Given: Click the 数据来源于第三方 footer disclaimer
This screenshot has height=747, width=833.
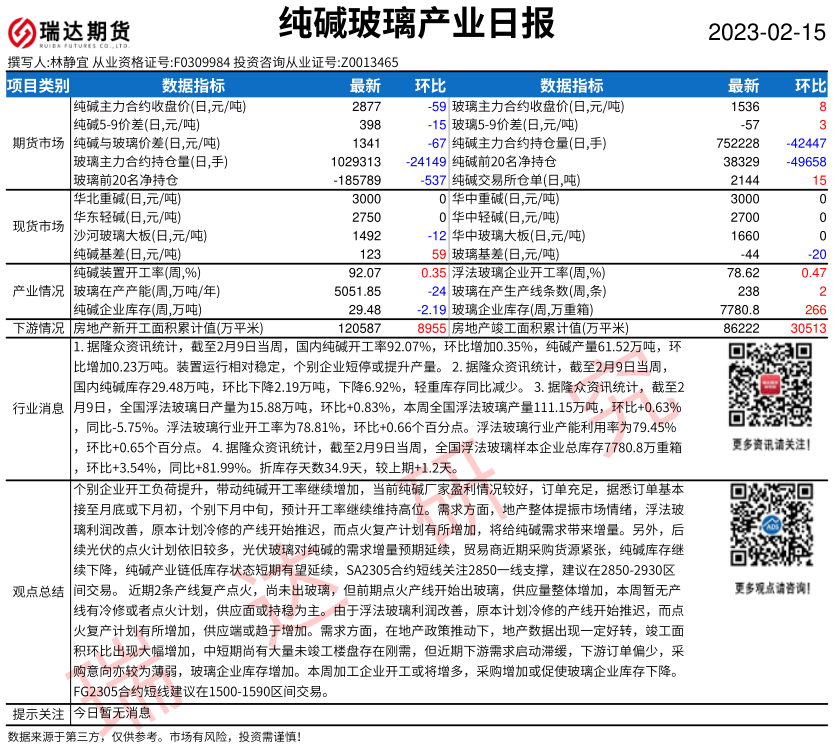Looking at the screenshot, I should coord(152,736).
